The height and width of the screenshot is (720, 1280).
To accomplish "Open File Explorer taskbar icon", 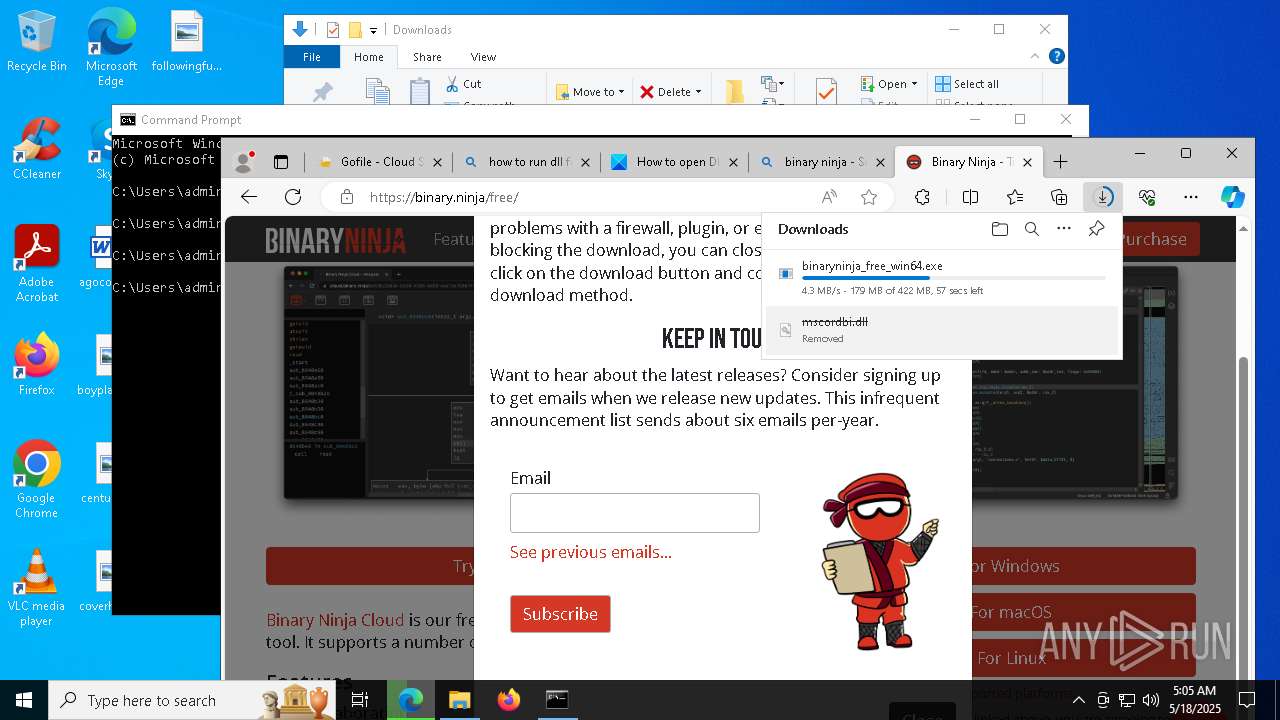I will 459,700.
